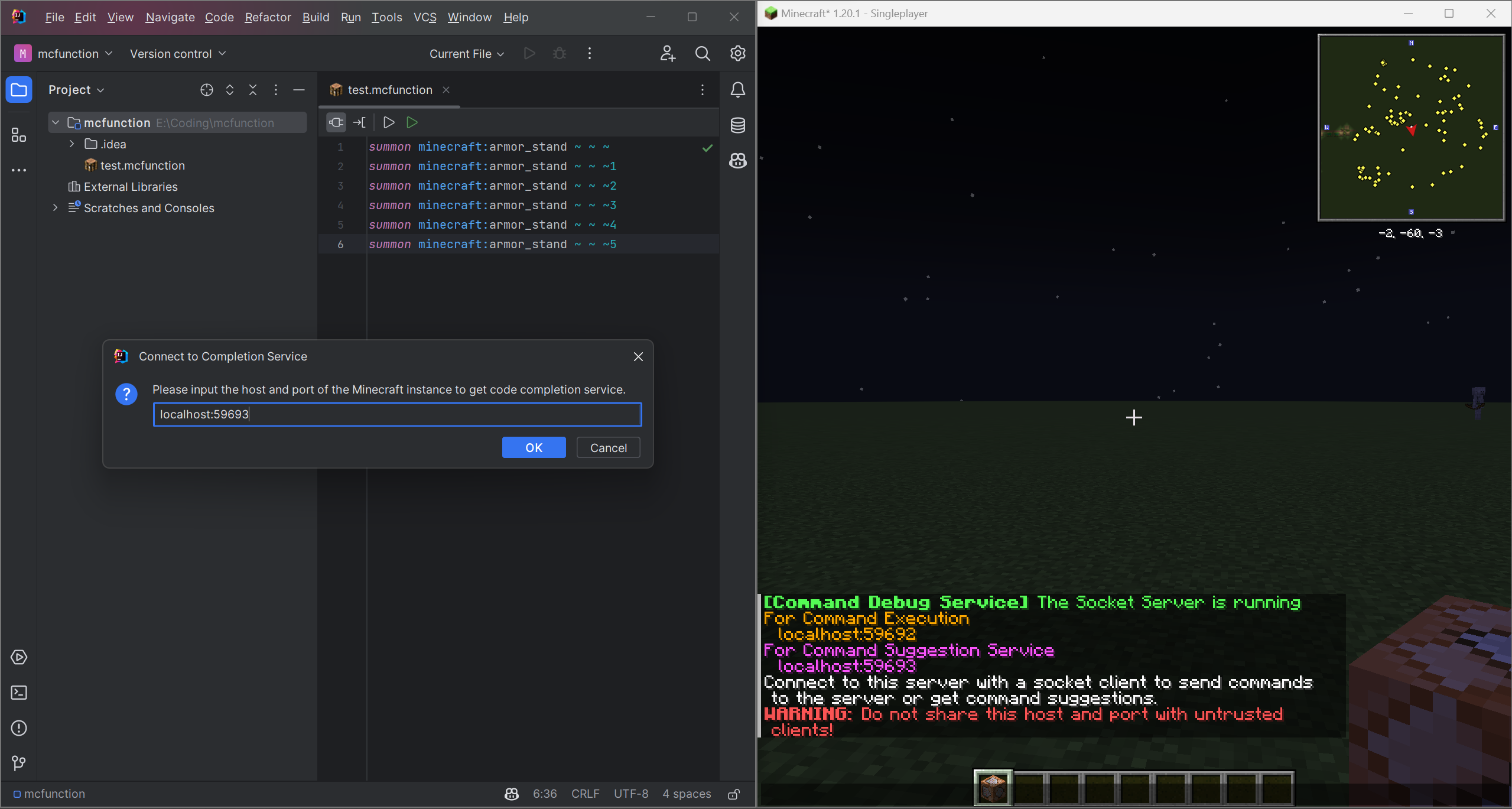Open editor tab options three-dot menu

pos(703,90)
